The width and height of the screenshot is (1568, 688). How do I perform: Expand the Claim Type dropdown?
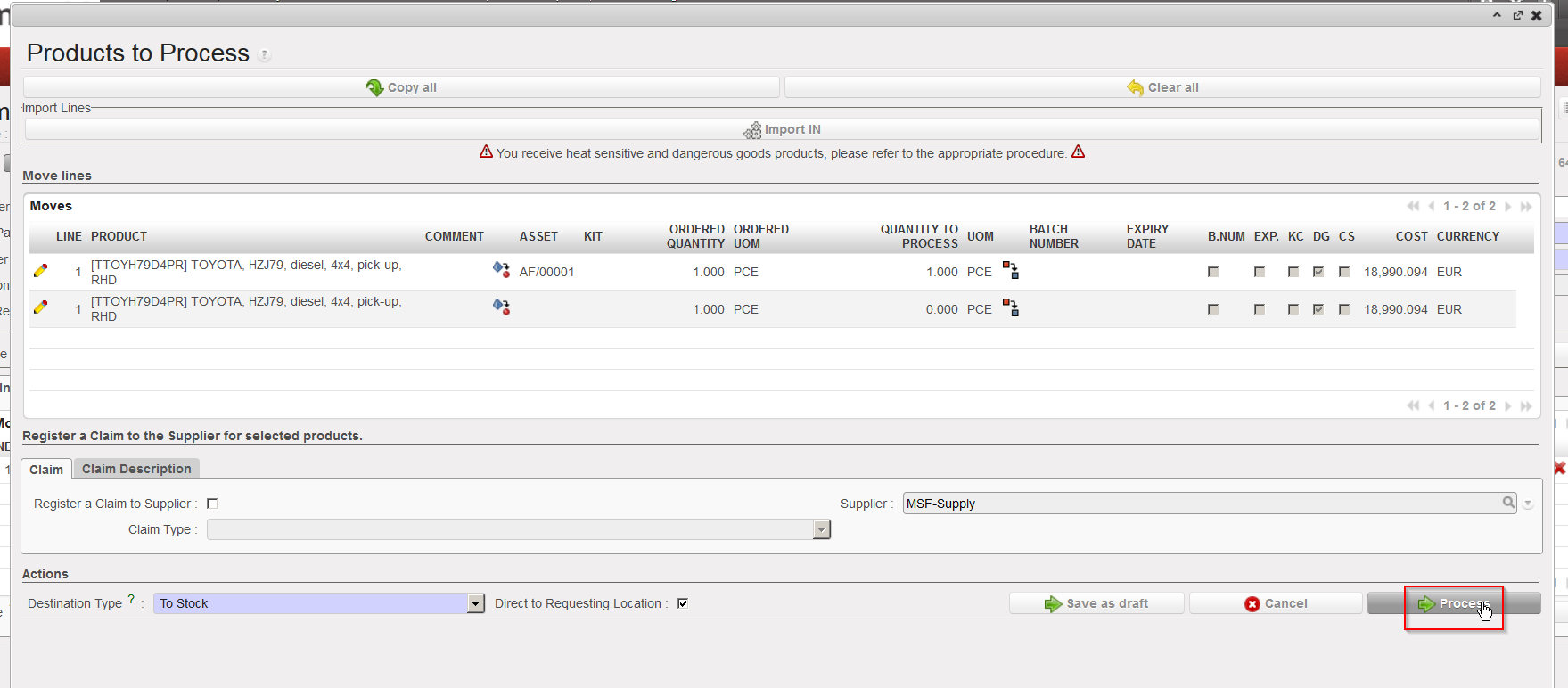pyautogui.click(x=821, y=530)
